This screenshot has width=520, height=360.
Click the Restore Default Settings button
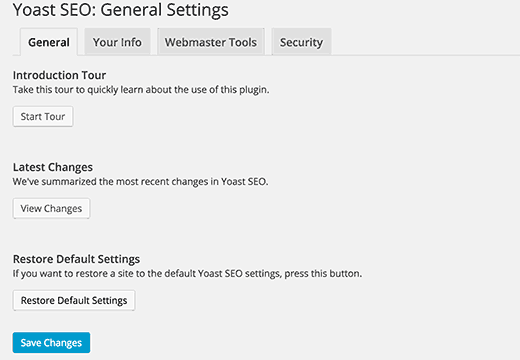74,300
